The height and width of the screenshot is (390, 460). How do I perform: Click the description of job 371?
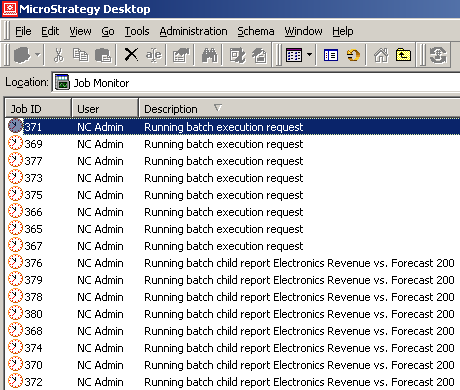[224, 127]
